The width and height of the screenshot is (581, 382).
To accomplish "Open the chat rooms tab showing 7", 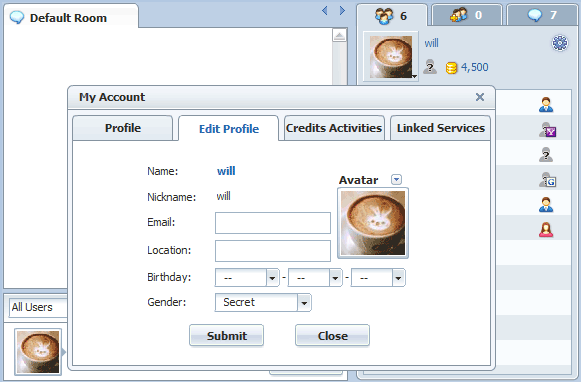I will (543, 15).
